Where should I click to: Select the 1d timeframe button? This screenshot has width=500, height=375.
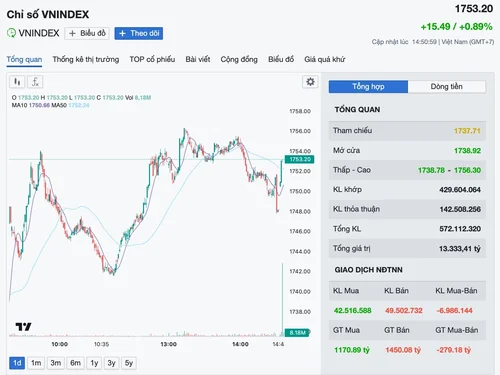[x=17, y=363]
